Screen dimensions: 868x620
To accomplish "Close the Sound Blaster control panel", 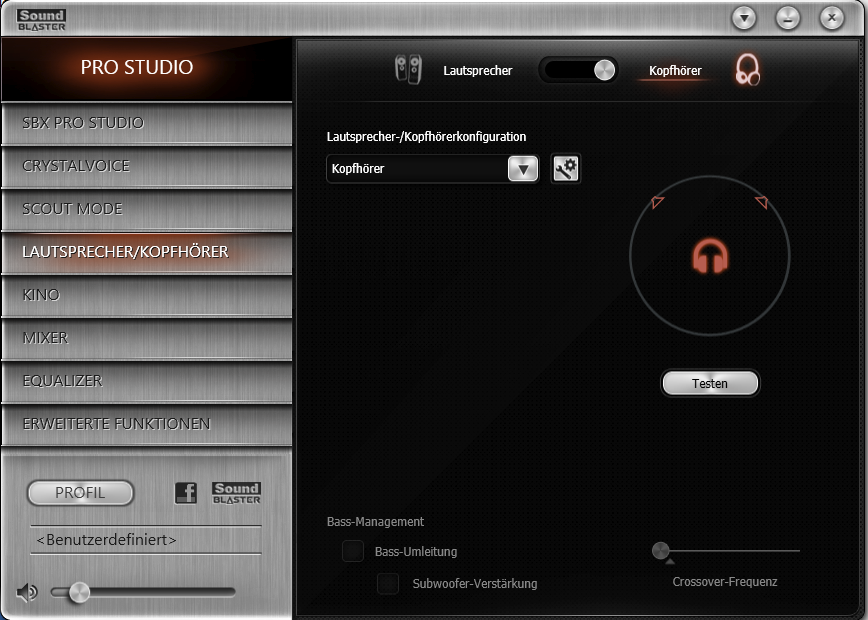I will pos(831,18).
